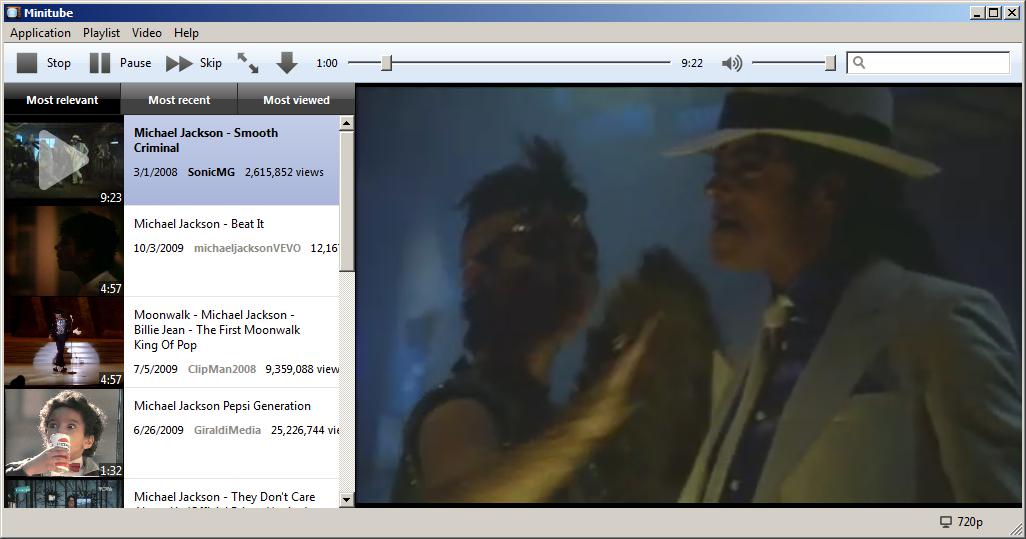Switch to the Most relevant tab
1026x539 pixels.
[x=62, y=100]
